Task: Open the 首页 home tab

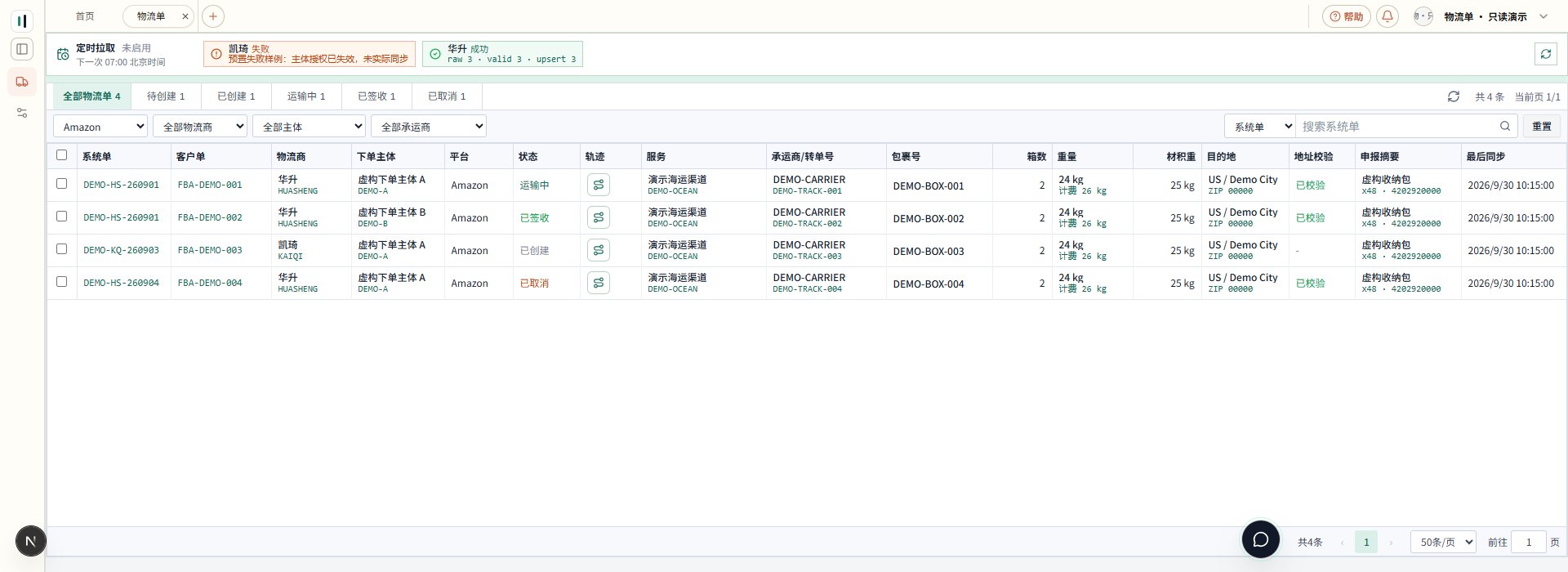Action: (x=84, y=16)
